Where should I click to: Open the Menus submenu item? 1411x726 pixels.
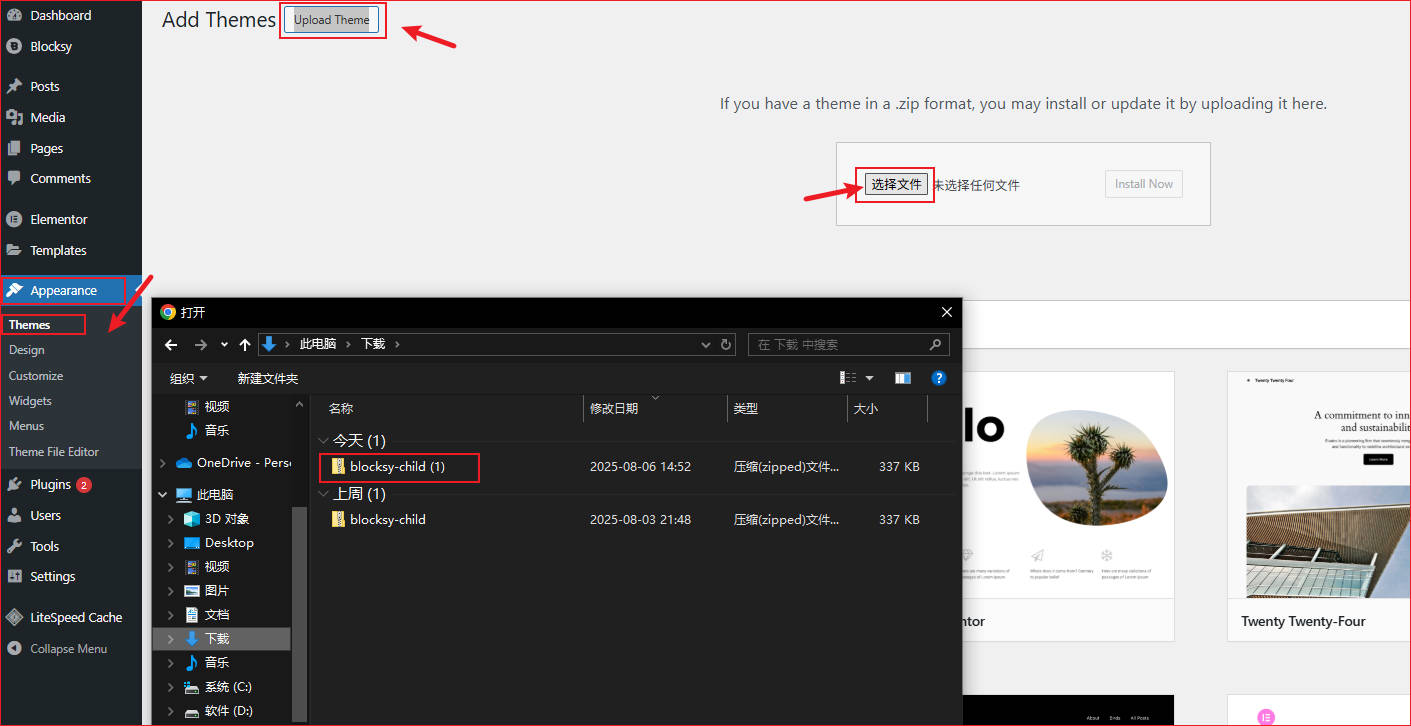click(x=27, y=426)
